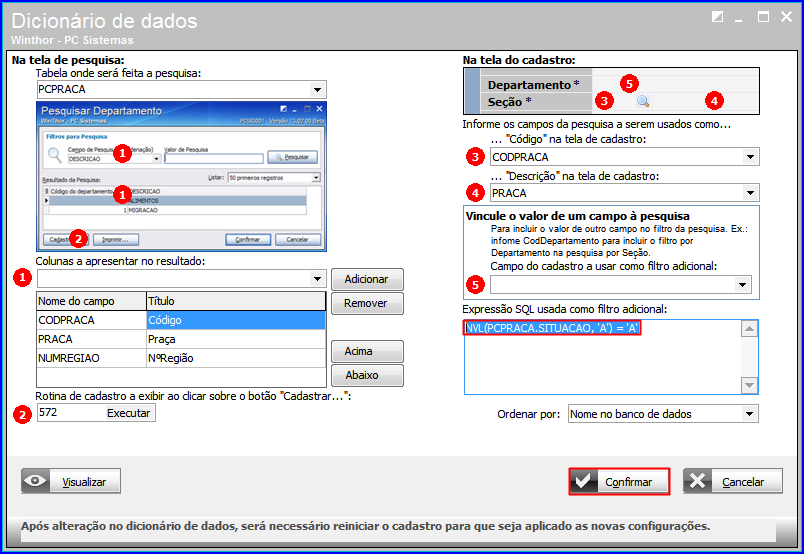
Task: Click the Seção label in cadastro preview
Action: [x=509, y=102]
